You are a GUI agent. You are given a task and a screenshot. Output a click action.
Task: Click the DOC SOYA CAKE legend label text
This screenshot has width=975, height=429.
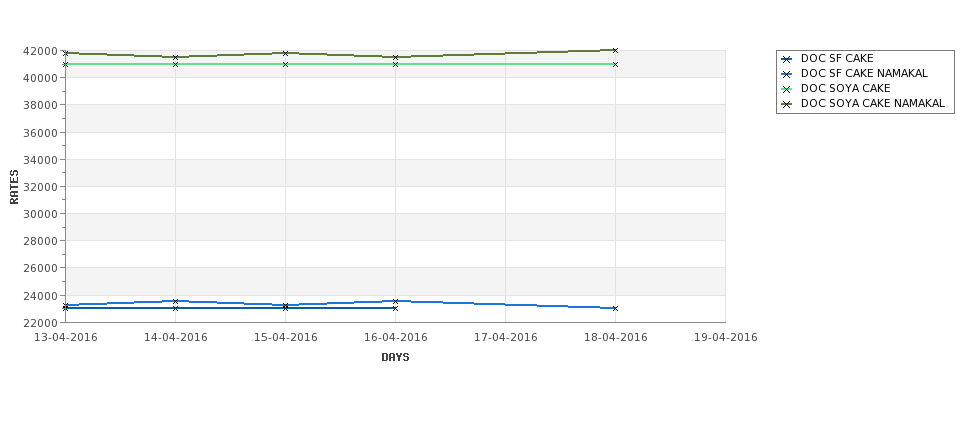846,88
